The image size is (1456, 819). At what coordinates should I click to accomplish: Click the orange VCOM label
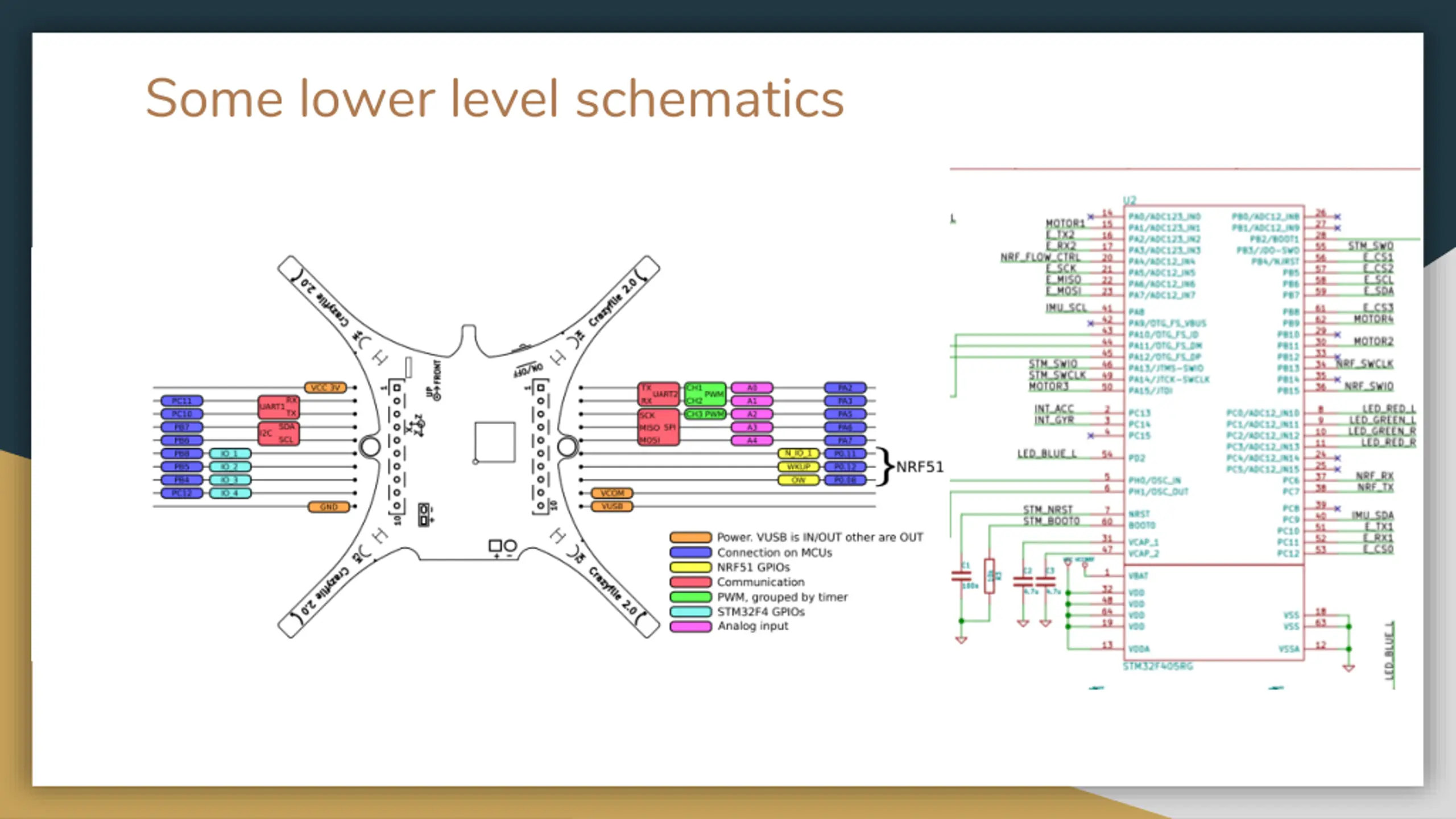(612, 493)
